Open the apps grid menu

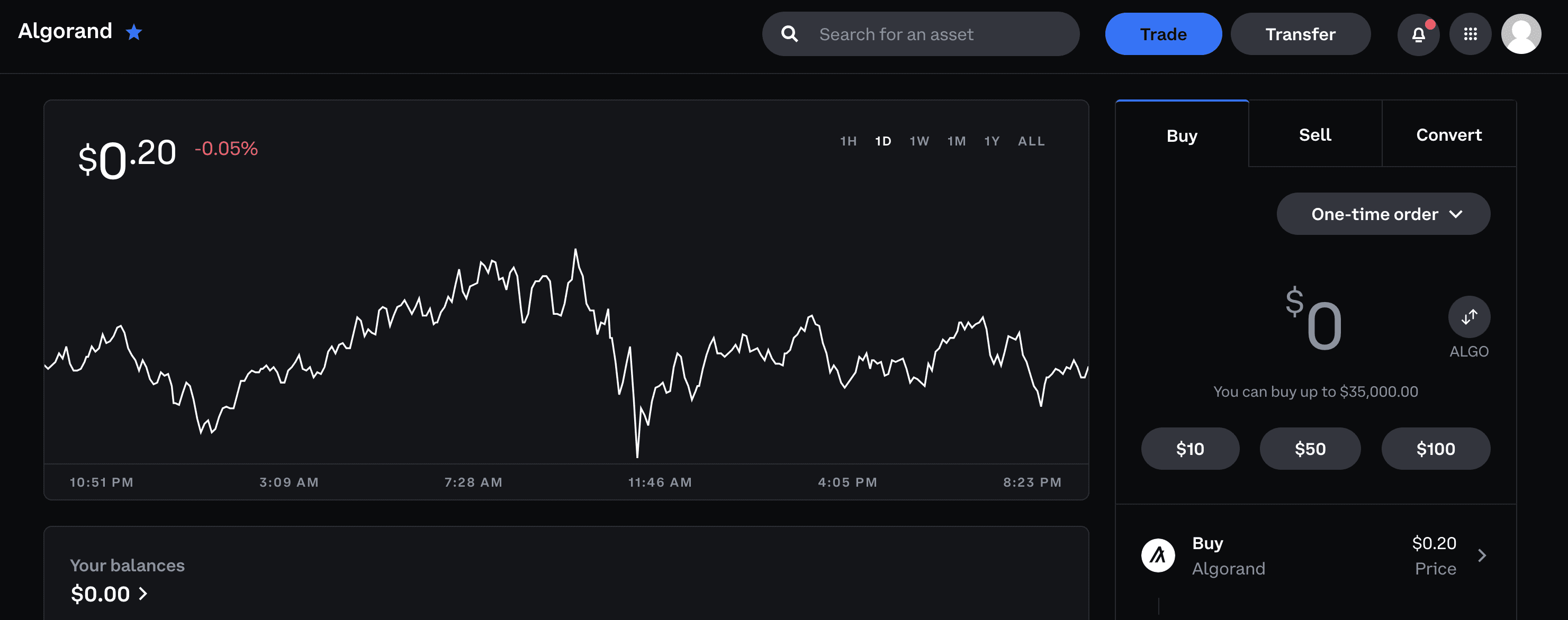click(x=1471, y=34)
